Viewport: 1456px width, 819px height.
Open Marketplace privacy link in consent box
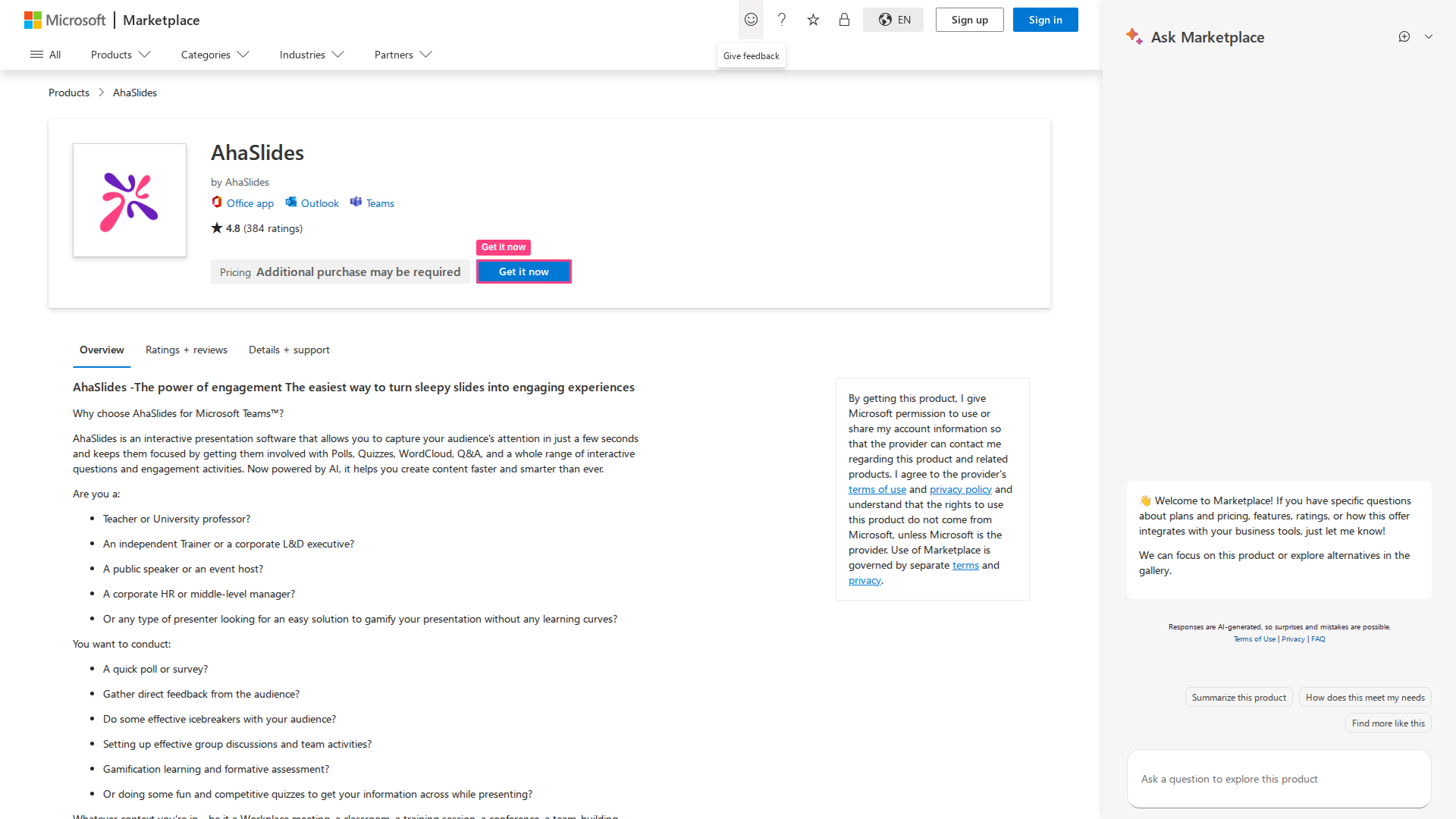[864, 581]
